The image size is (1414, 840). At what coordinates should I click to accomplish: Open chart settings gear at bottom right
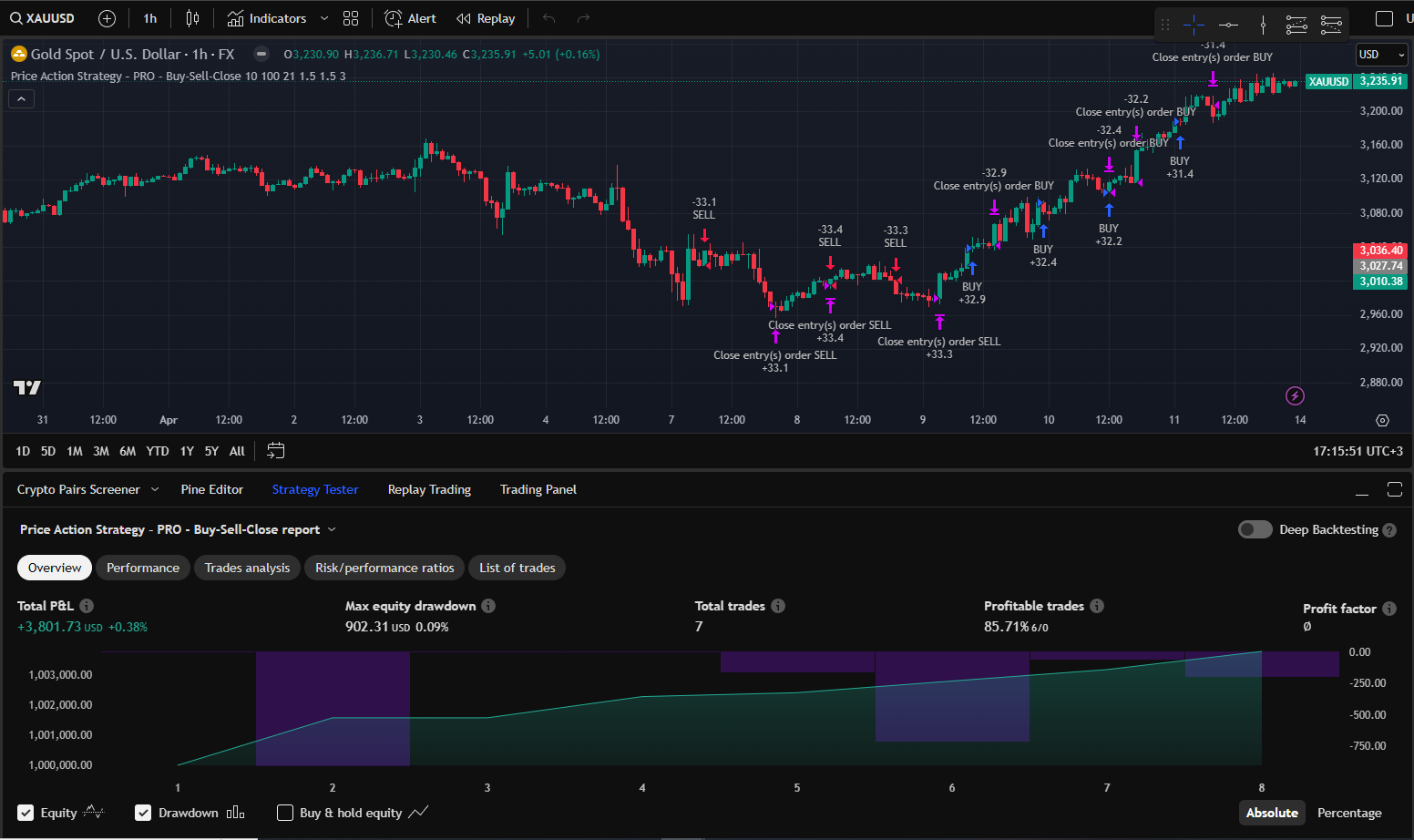point(1381,420)
